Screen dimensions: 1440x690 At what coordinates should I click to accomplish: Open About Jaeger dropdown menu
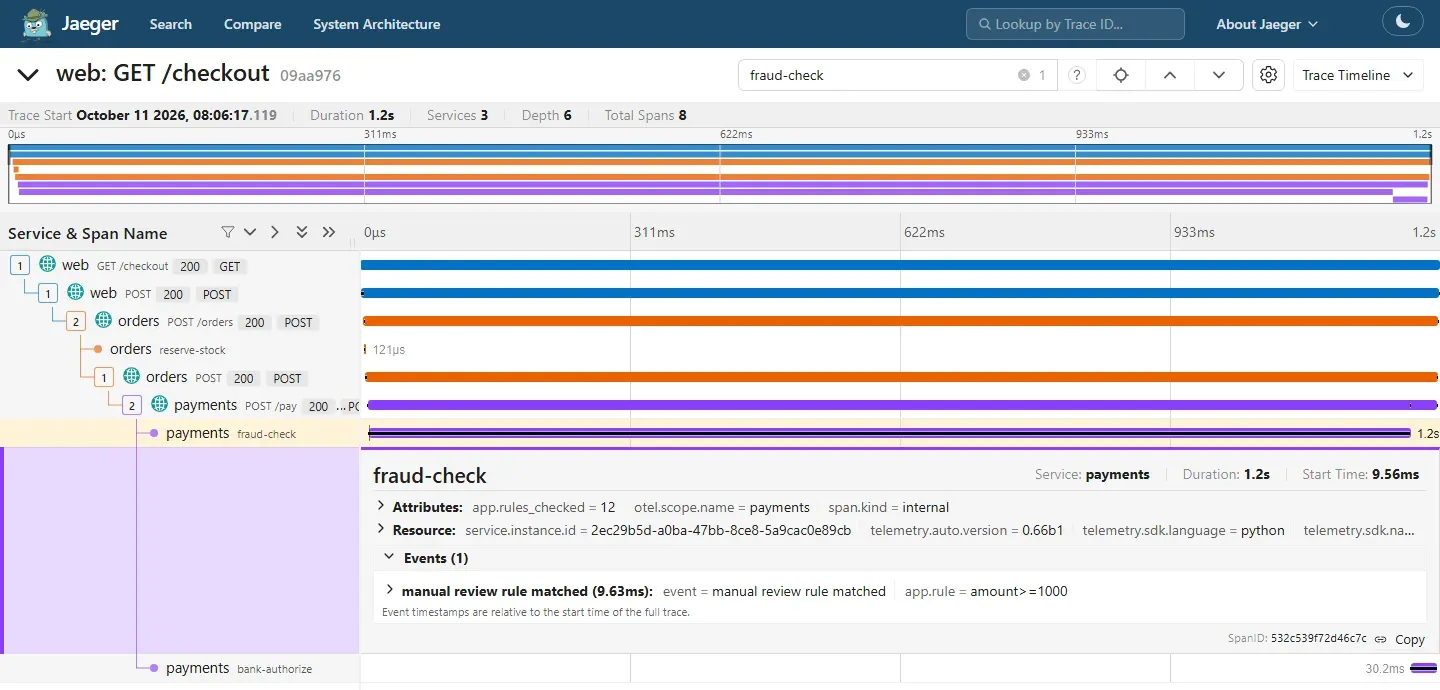click(1267, 24)
